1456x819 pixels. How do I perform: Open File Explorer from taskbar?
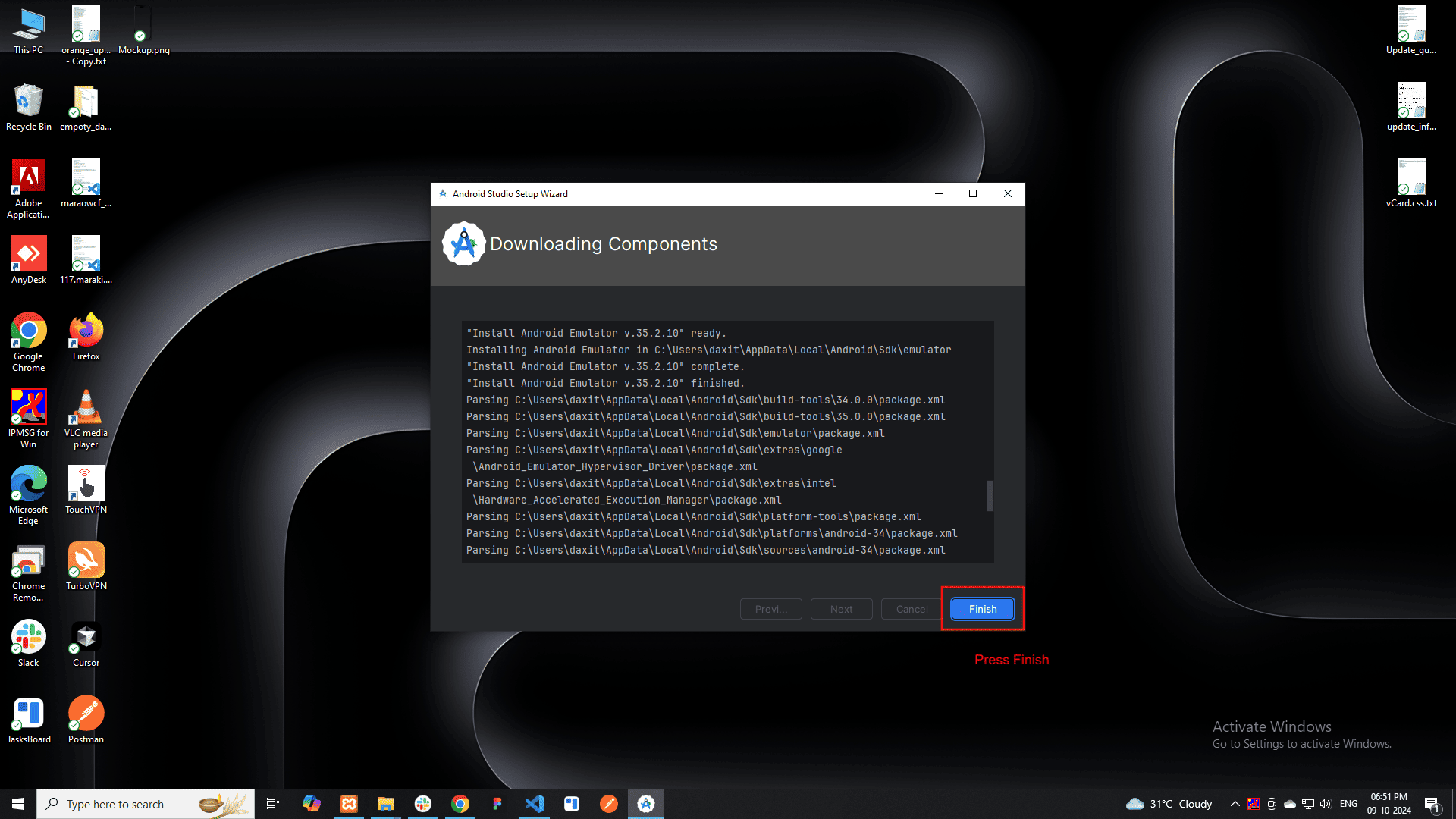[x=386, y=804]
